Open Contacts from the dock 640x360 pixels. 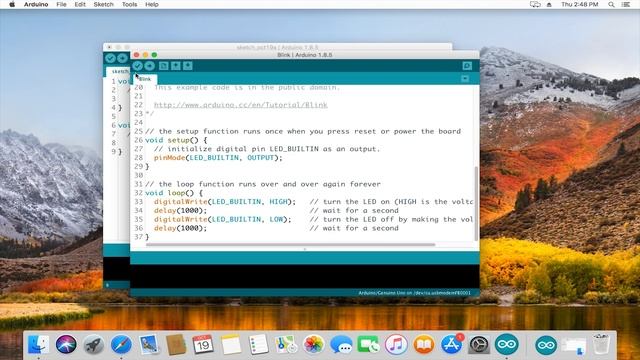click(176, 344)
